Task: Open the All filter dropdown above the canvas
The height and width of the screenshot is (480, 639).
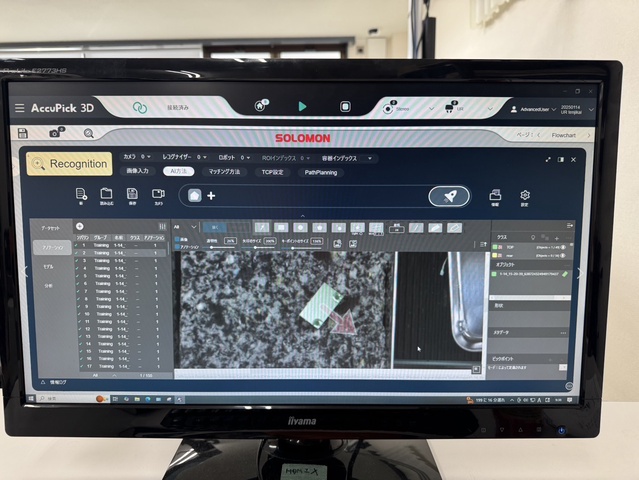Action: [x=185, y=227]
